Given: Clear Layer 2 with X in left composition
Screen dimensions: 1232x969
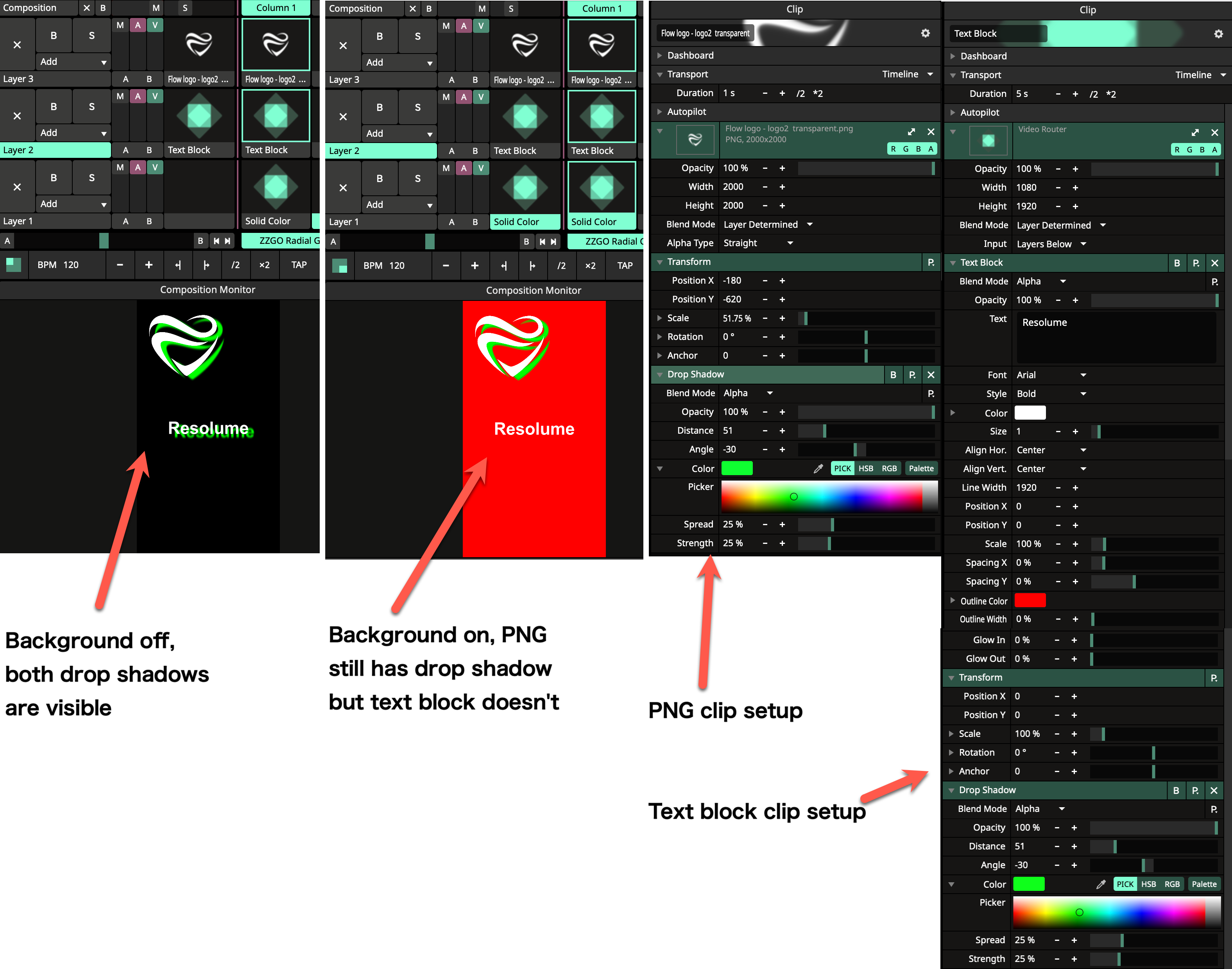Looking at the screenshot, I should (17, 115).
